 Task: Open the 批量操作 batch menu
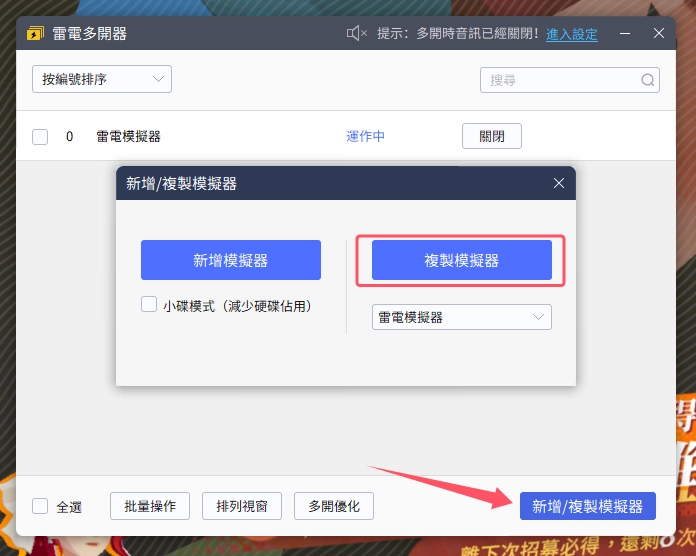pos(150,506)
